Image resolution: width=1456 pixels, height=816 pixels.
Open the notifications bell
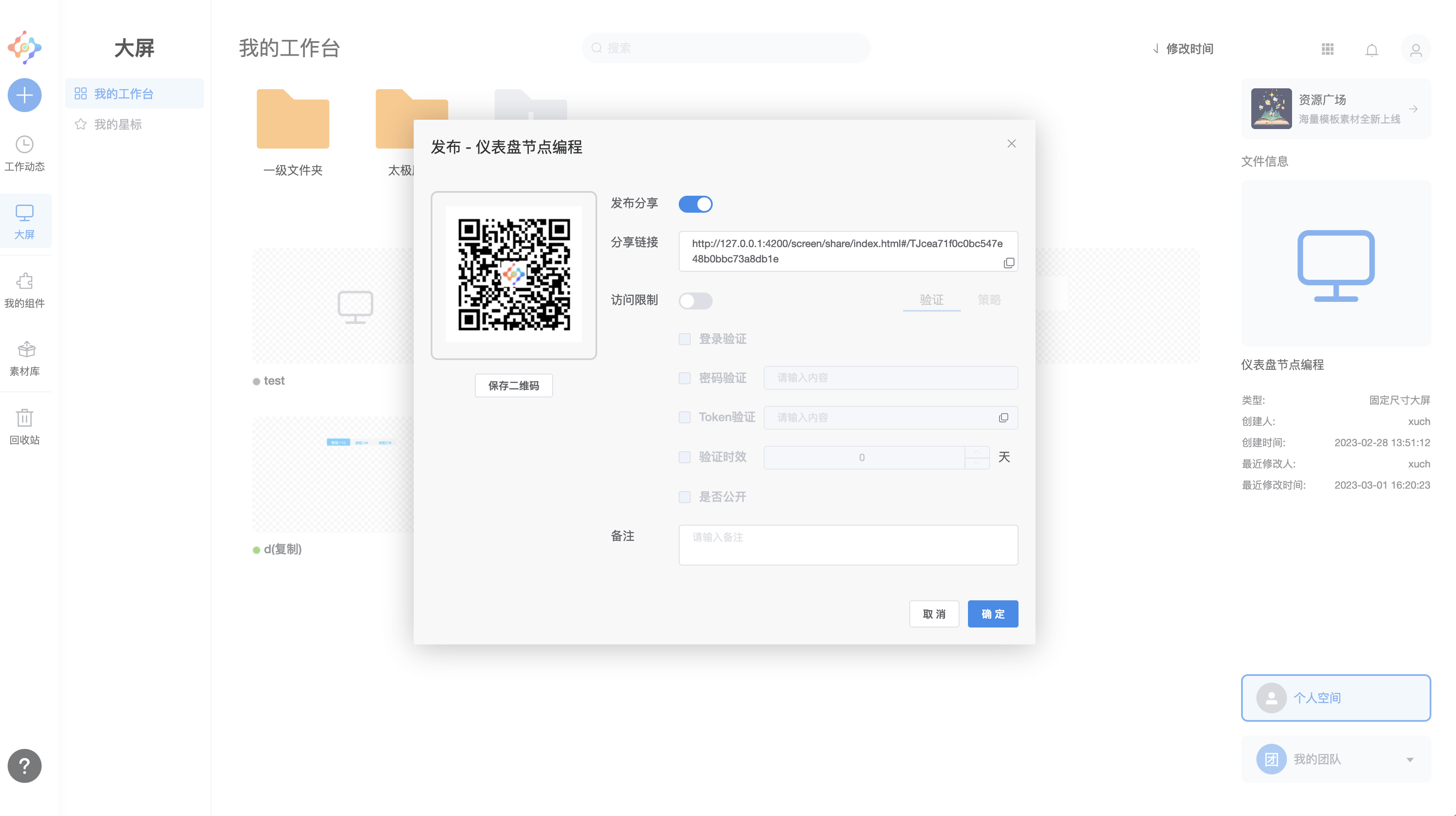pyautogui.click(x=1372, y=50)
